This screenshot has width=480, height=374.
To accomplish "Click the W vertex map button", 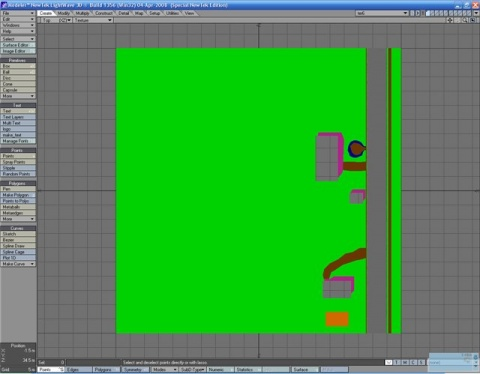I will [x=389, y=362].
